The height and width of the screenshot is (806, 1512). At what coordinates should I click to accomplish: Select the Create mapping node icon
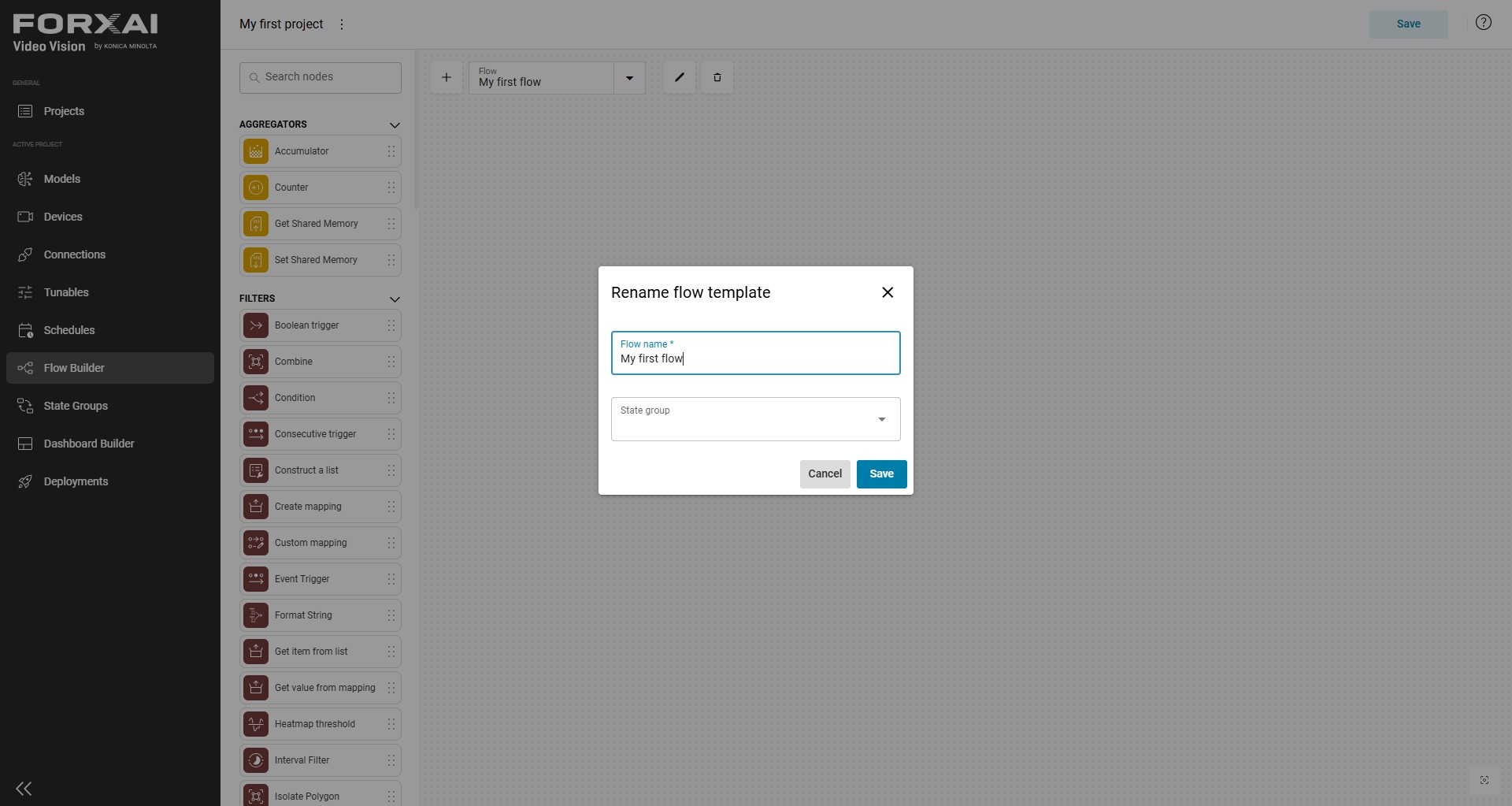pyautogui.click(x=256, y=507)
